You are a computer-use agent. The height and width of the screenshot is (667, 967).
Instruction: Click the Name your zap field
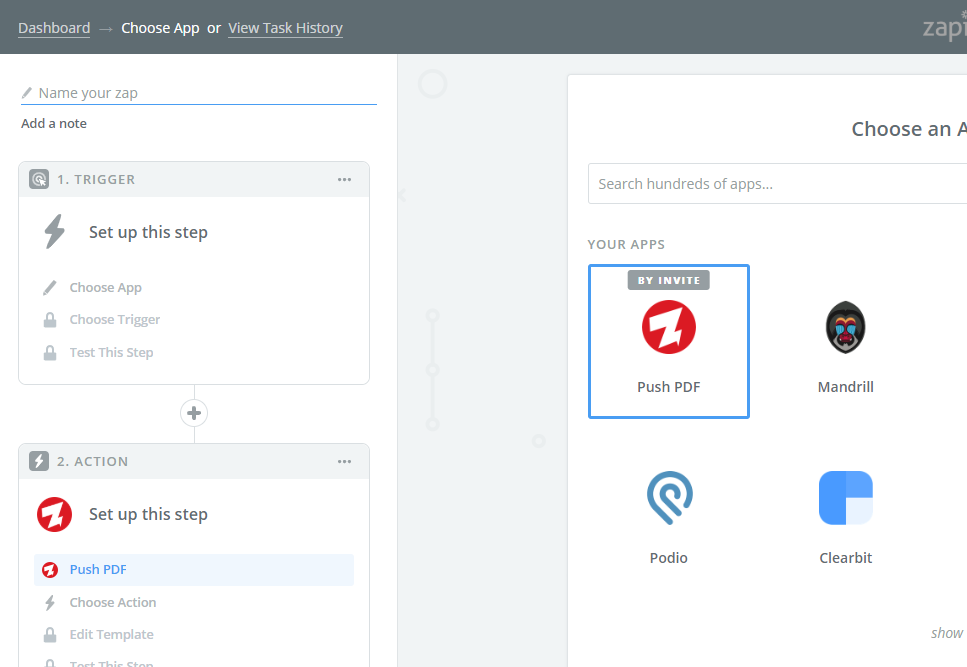[199, 93]
